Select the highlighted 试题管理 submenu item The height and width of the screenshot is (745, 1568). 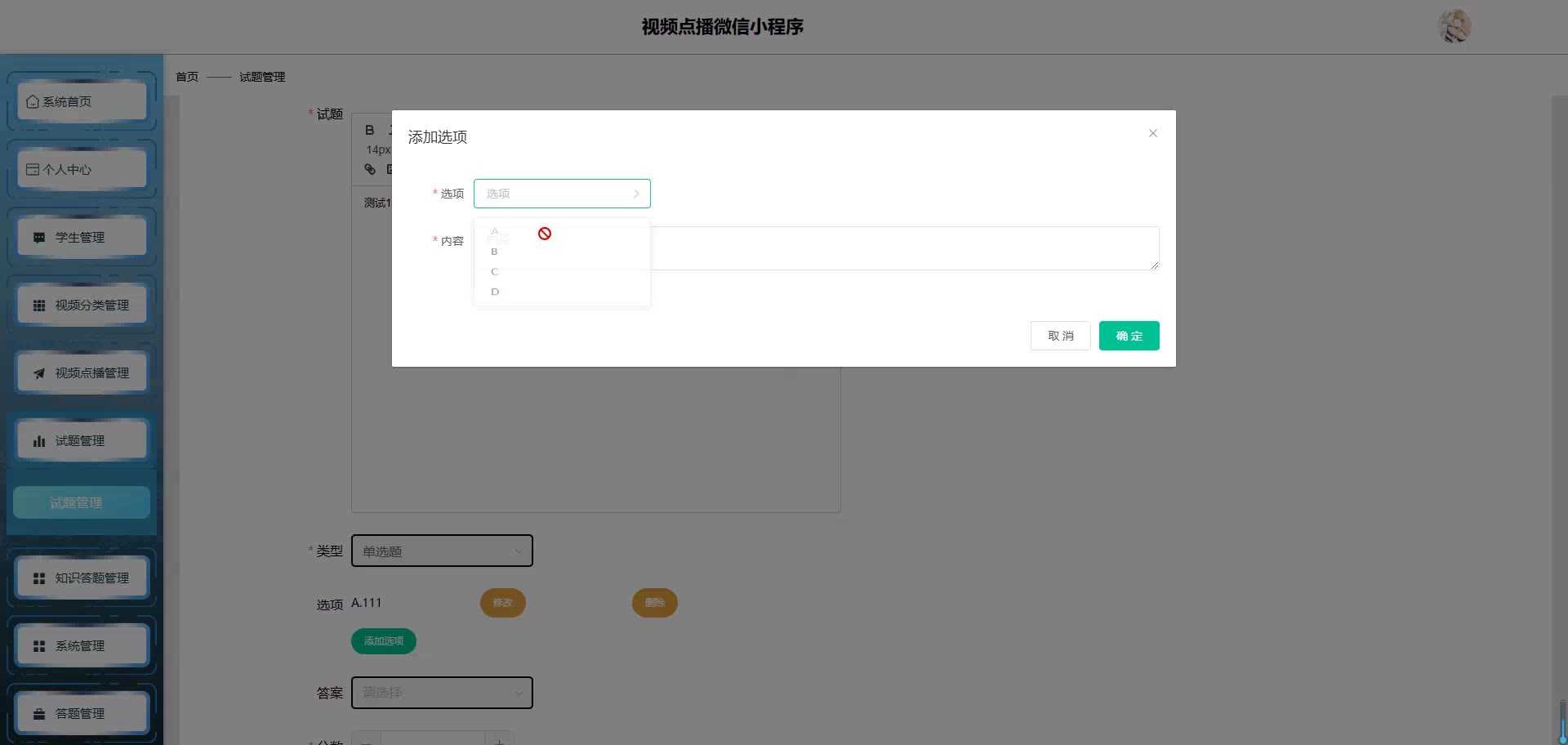tap(82, 502)
